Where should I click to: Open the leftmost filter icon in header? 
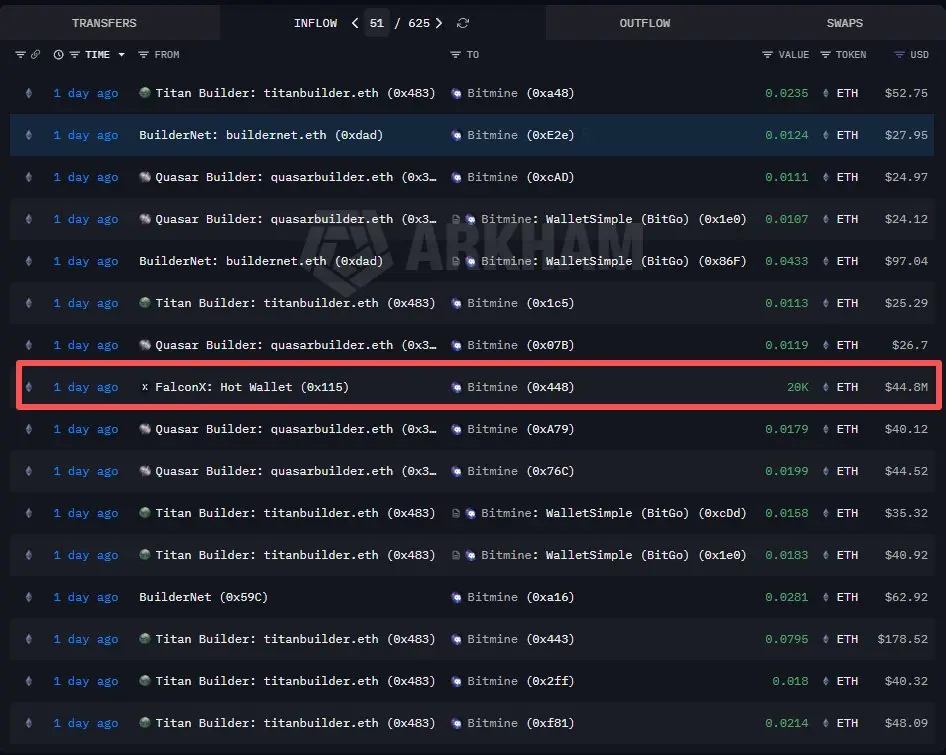coord(20,55)
